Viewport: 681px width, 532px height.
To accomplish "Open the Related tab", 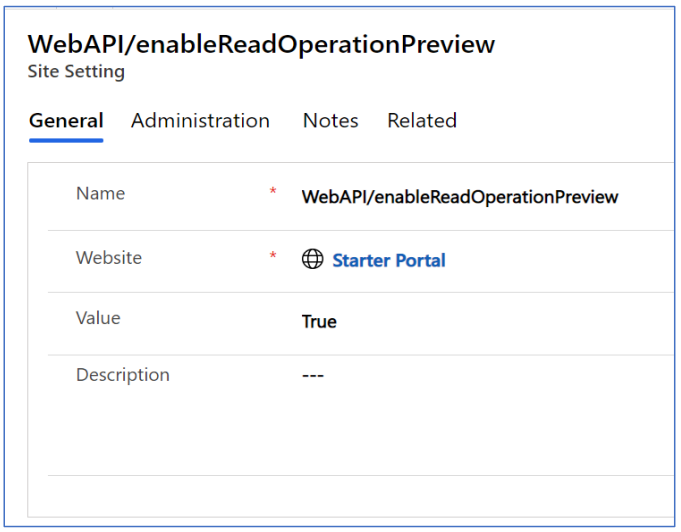I will [422, 121].
